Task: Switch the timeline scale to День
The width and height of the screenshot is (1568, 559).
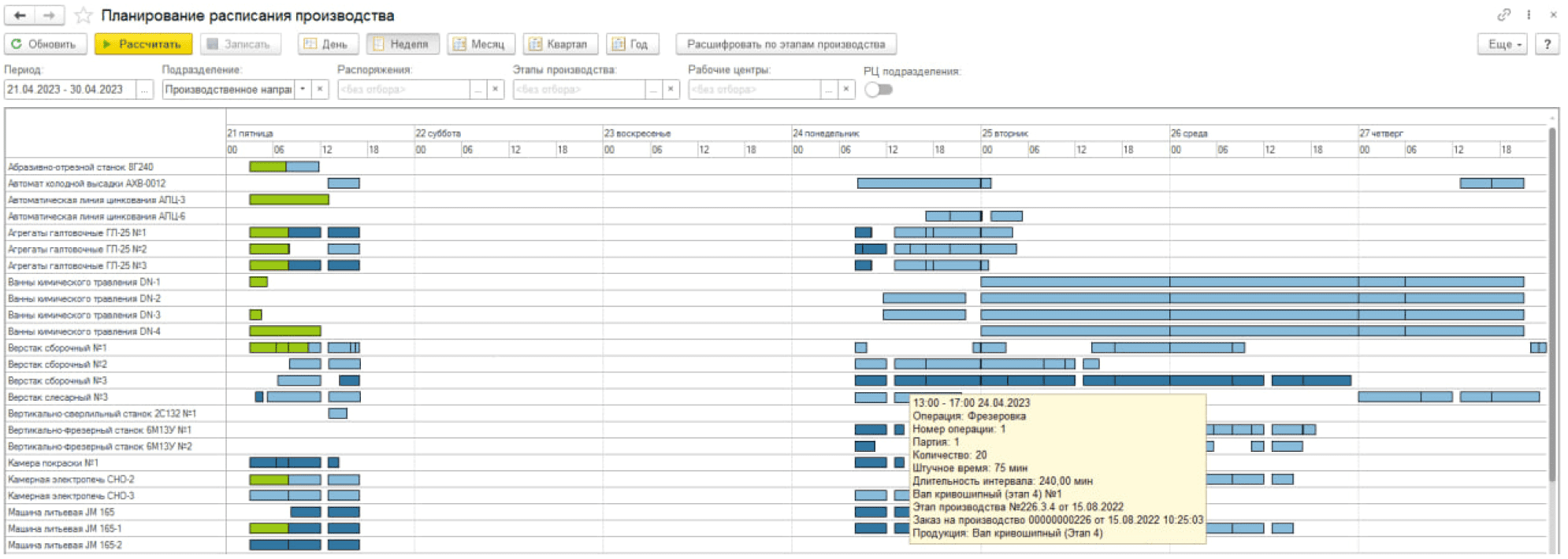Action: point(328,44)
